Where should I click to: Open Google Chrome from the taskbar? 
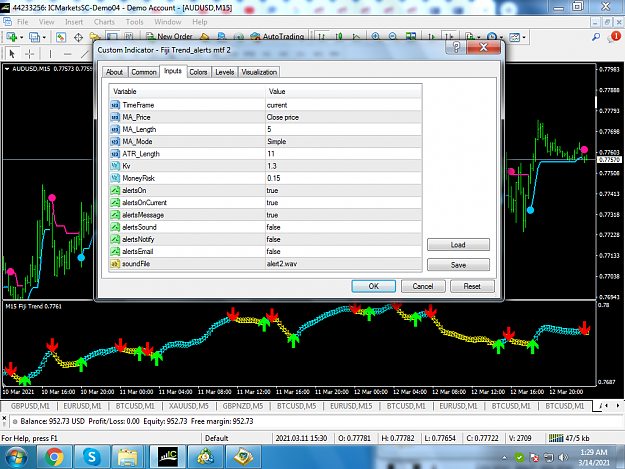[54, 457]
